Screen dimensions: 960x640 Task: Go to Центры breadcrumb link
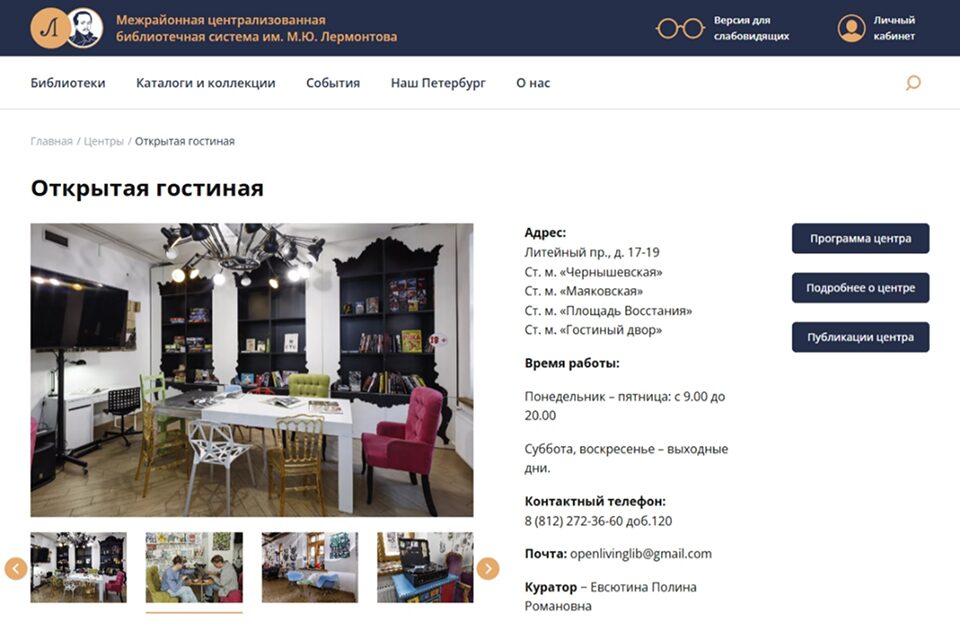(x=103, y=141)
